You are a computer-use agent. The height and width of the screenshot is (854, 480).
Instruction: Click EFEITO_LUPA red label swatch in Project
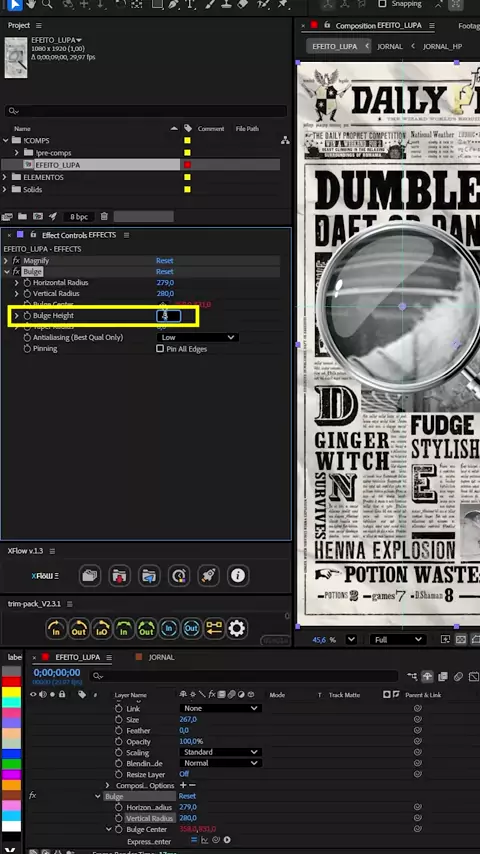187,164
